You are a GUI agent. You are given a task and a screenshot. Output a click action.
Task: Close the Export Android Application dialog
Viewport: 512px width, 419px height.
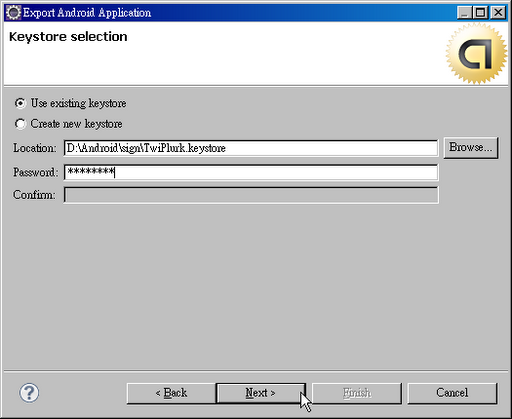coord(498,13)
